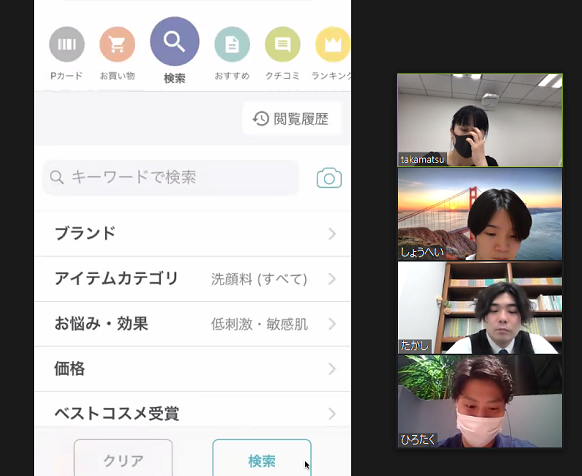
Task: Expand the ベストコスメ受賞 row chevron
Action: pos(332,414)
